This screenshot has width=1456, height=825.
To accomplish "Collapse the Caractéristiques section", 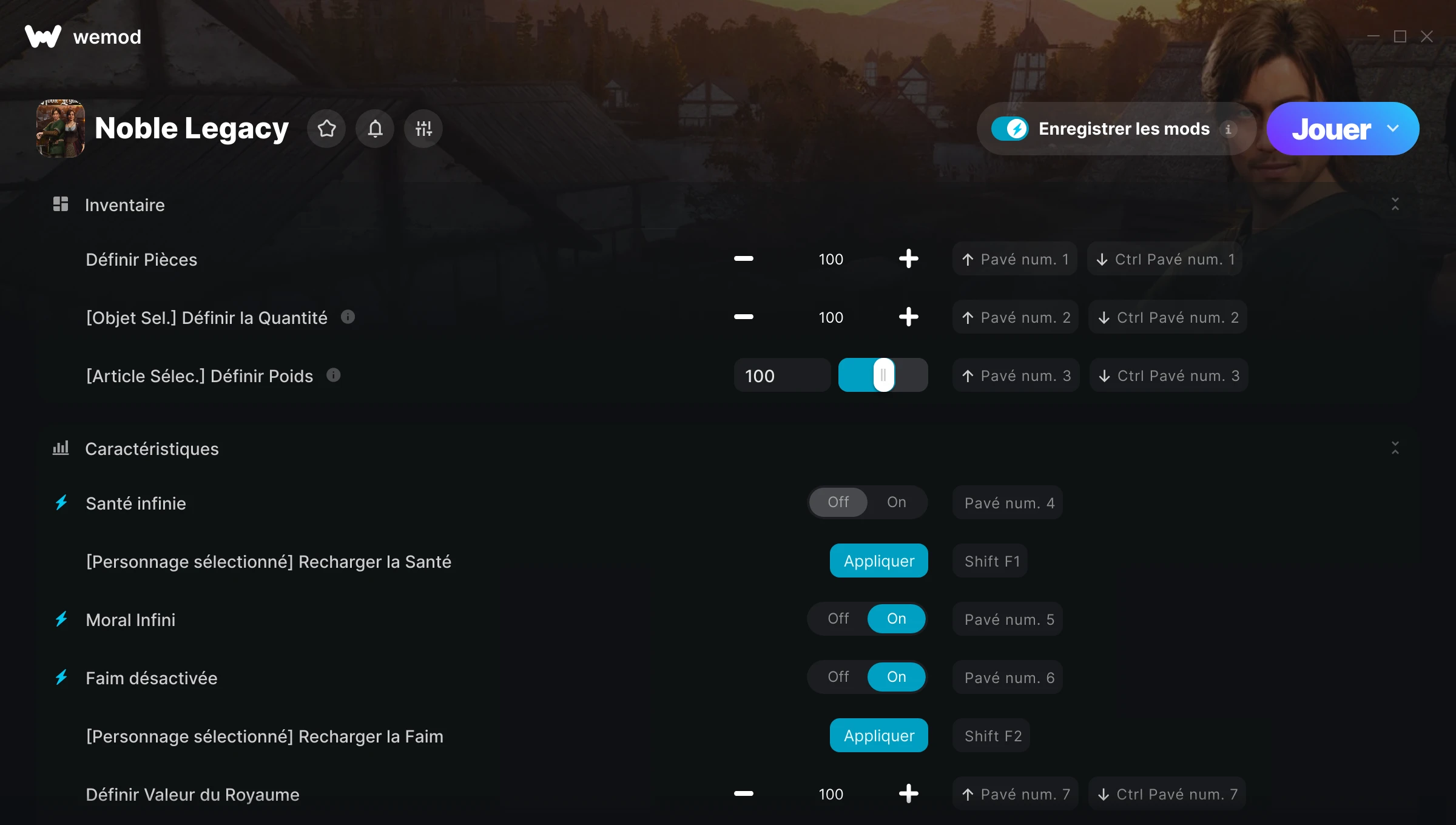I will (1395, 448).
